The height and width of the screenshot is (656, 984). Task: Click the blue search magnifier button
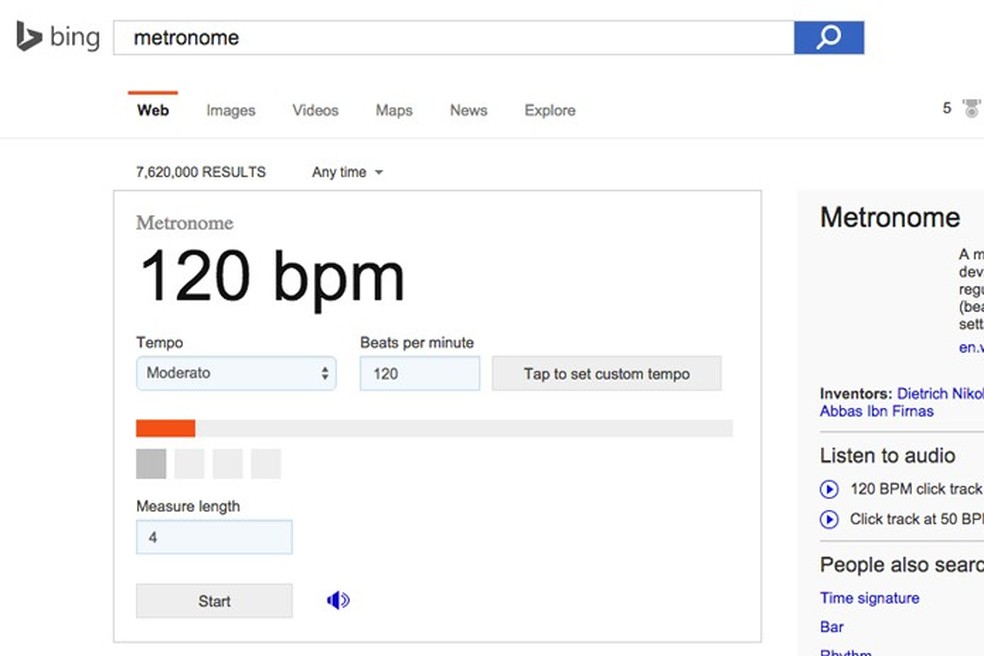pos(828,38)
